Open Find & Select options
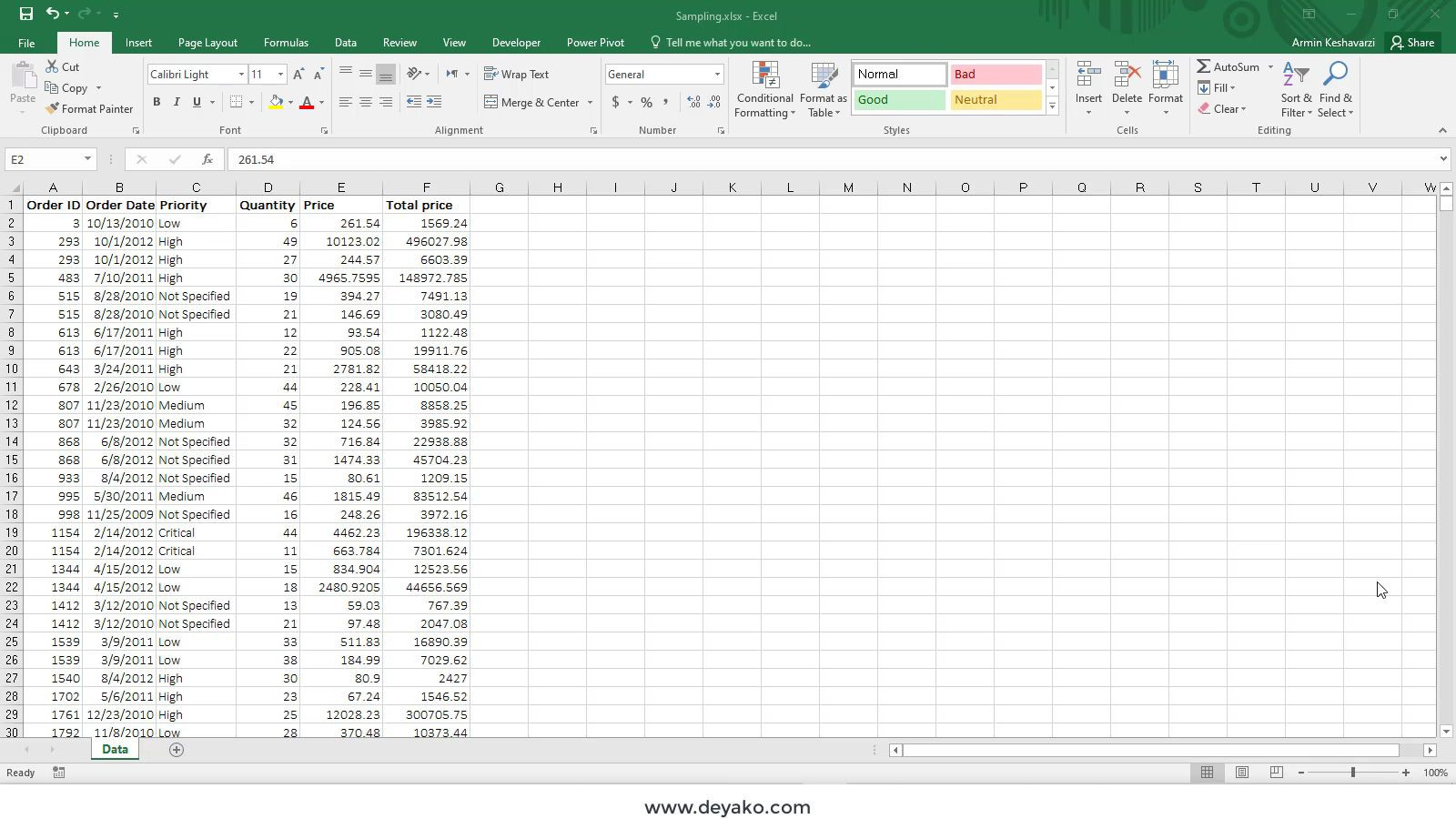This screenshot has height=819, width=1456. (1335, 90)
